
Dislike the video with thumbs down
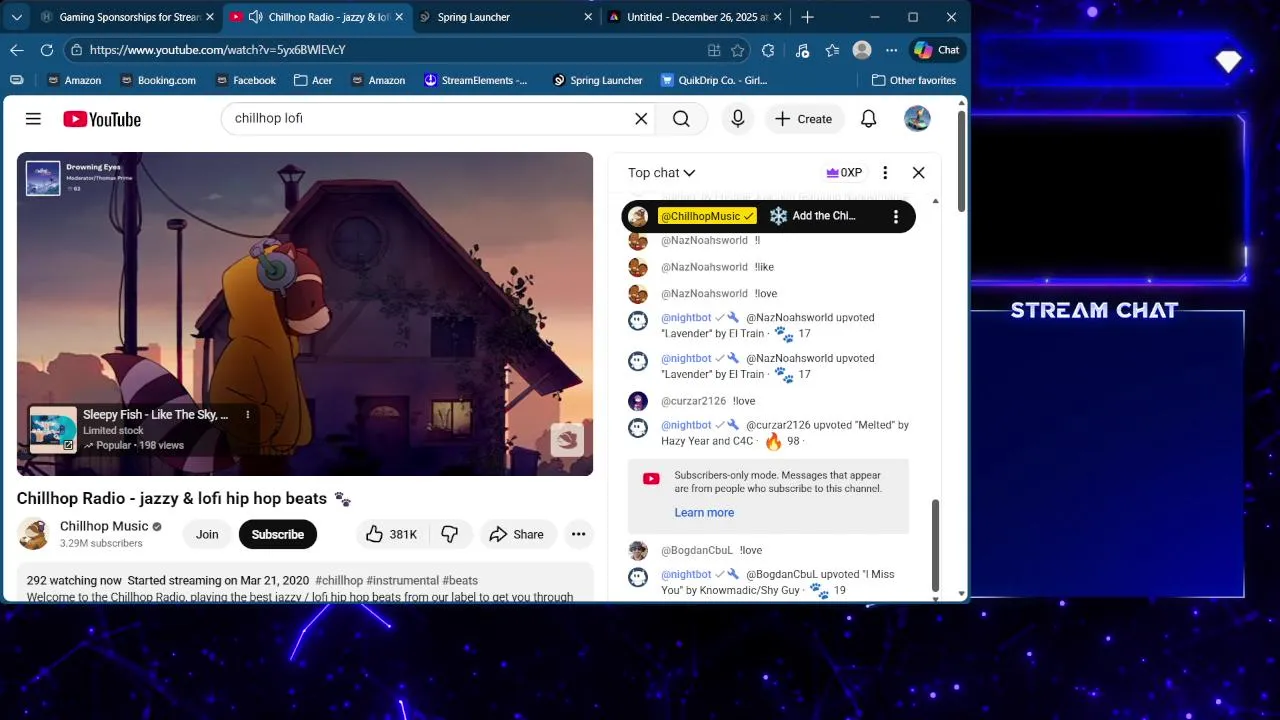coord(450,534)
